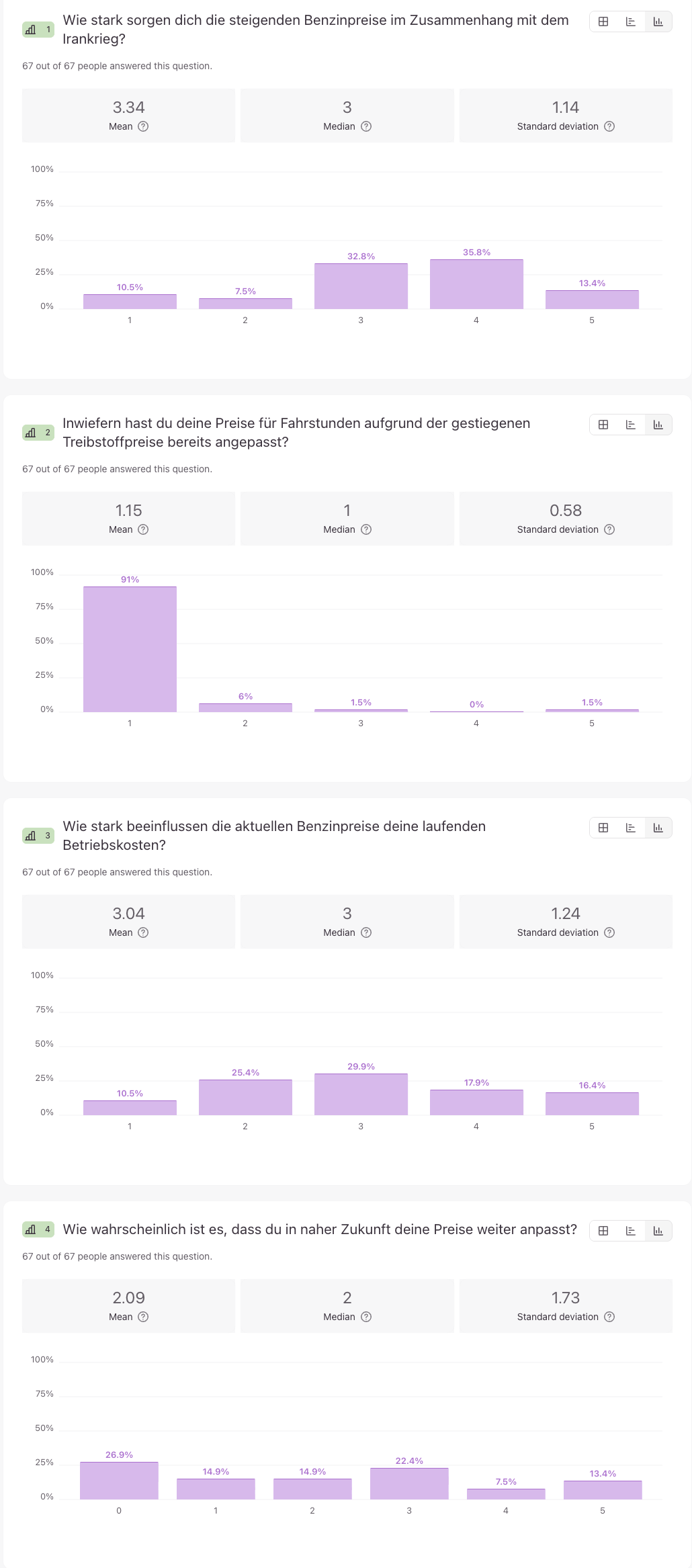Viewport: 692px width, 1568px height.
Task: Click Standard deviation help icon in question 1
Action: click(609, 126)
